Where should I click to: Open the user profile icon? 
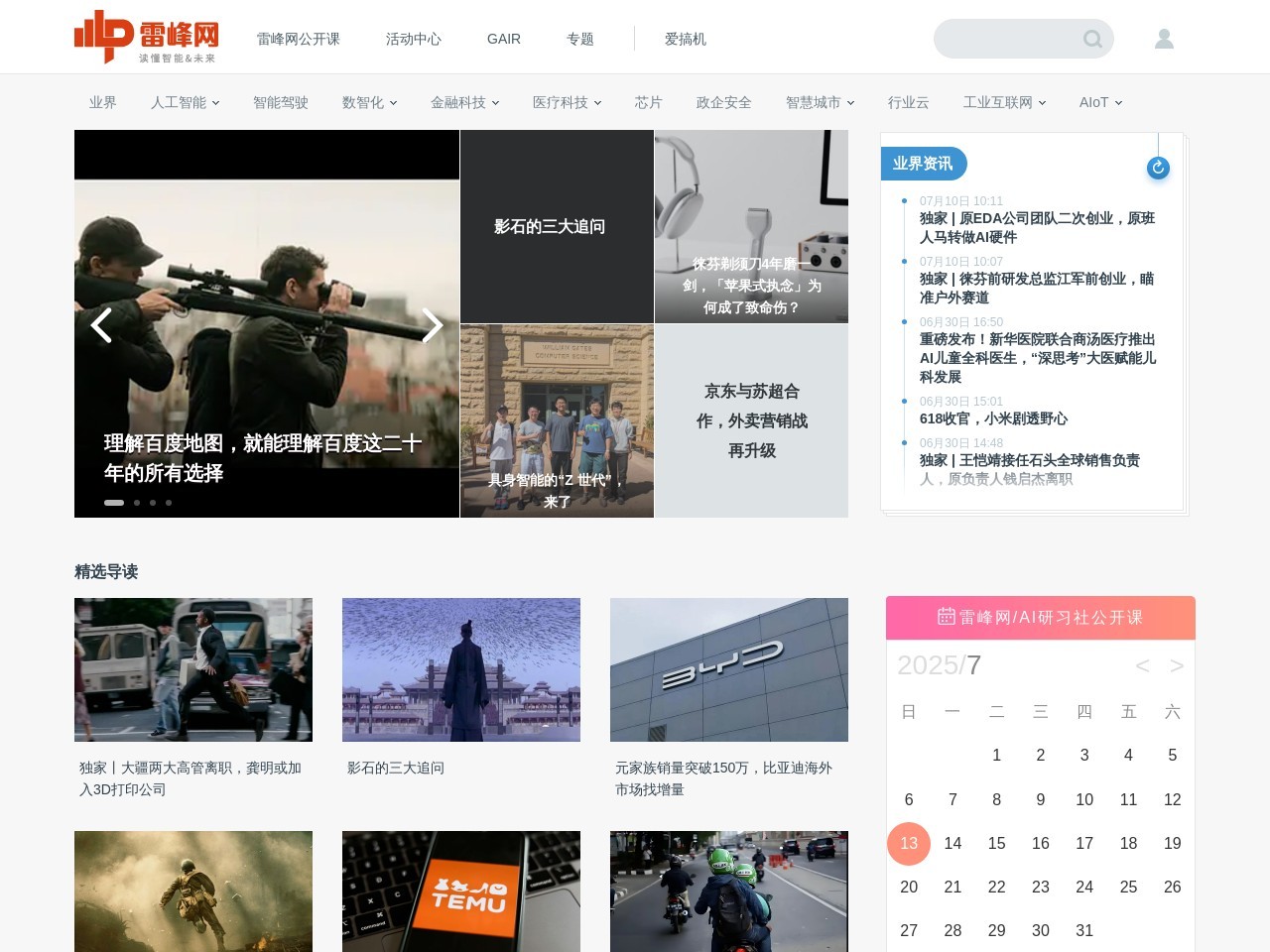click(1164, 39)
